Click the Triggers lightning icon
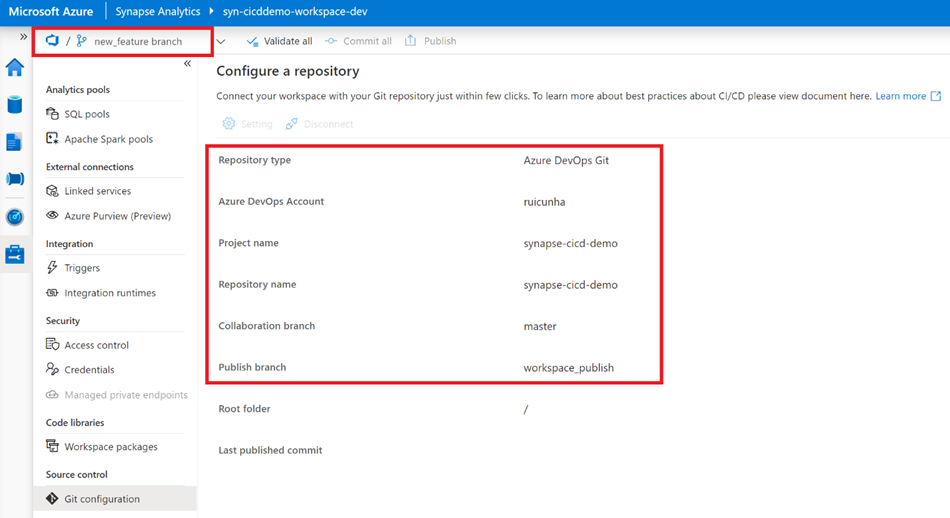 (x=52, y=267)
